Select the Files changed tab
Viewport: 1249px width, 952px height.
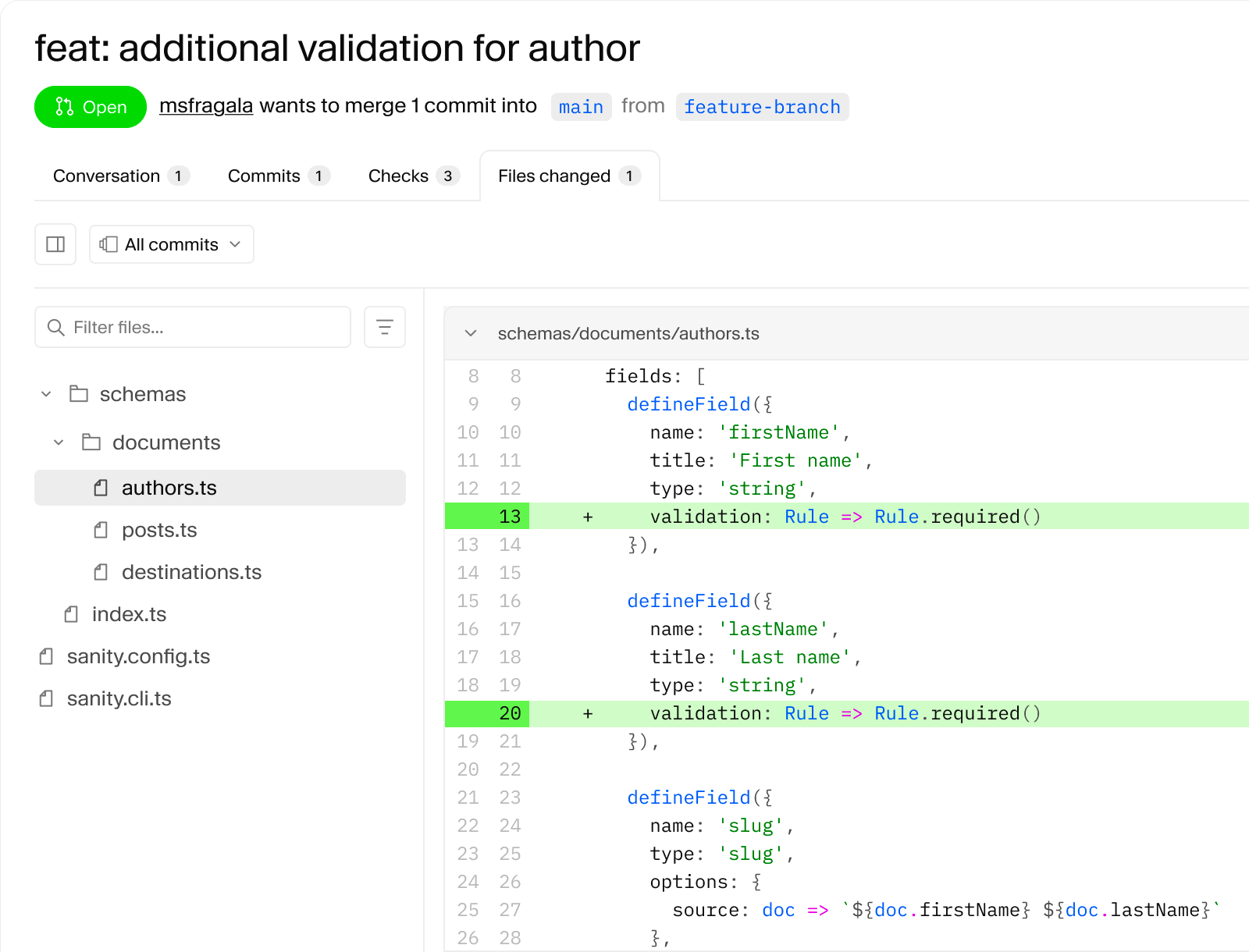569,176
